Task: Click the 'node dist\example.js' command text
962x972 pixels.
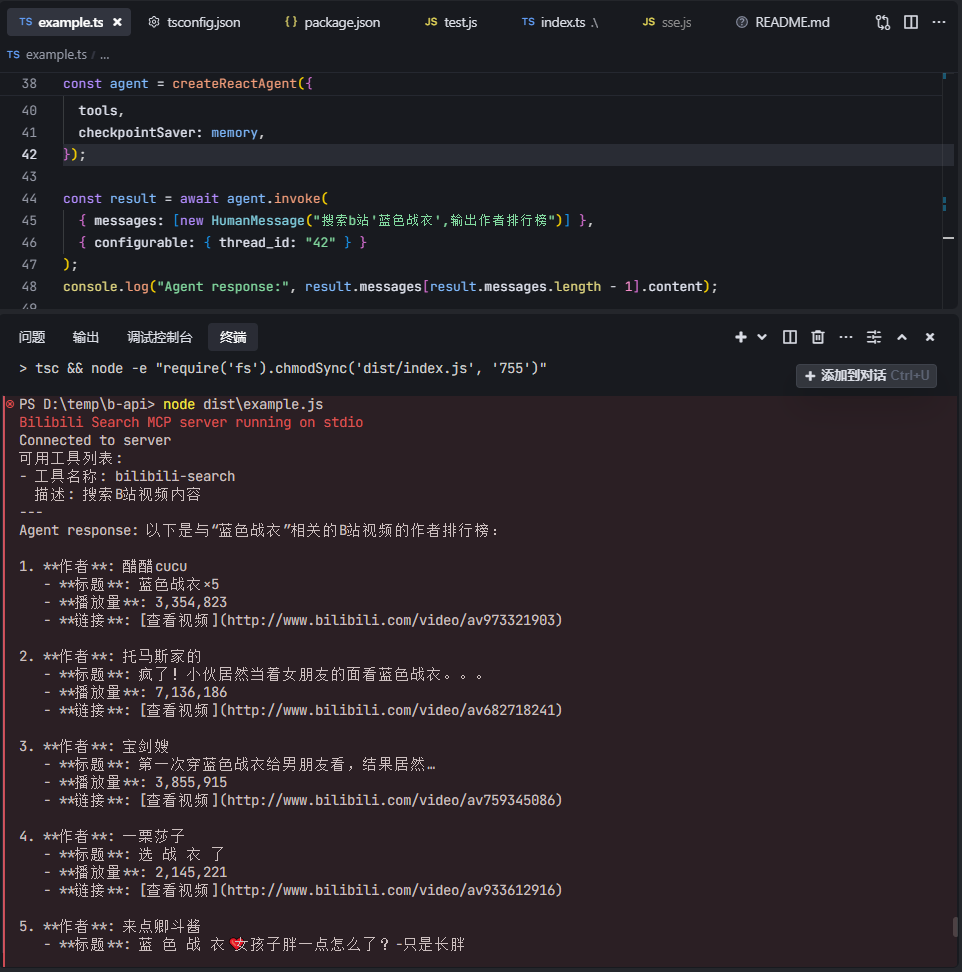Action: (243, 404)
